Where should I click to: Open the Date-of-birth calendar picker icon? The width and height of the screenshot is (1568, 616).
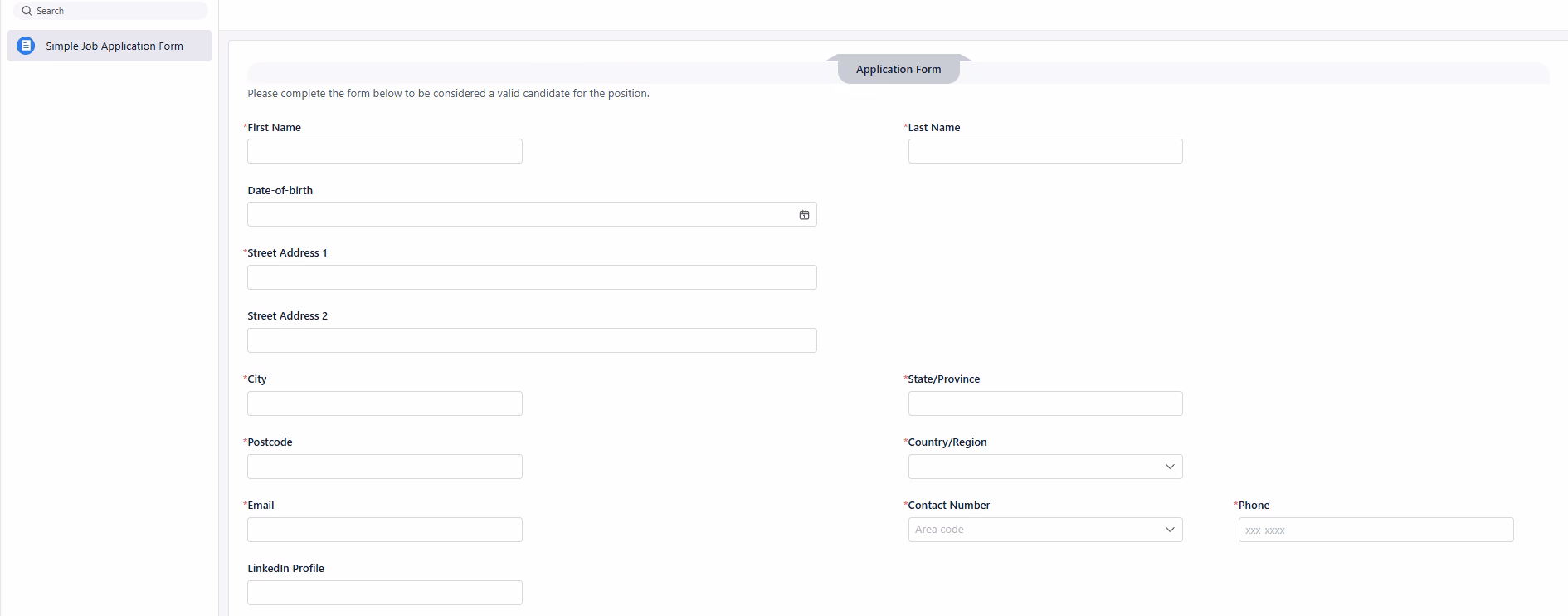(803, 214)
